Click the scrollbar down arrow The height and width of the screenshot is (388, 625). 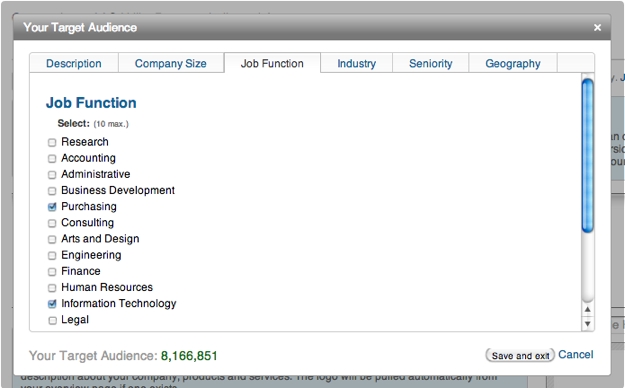click(588, 323)
